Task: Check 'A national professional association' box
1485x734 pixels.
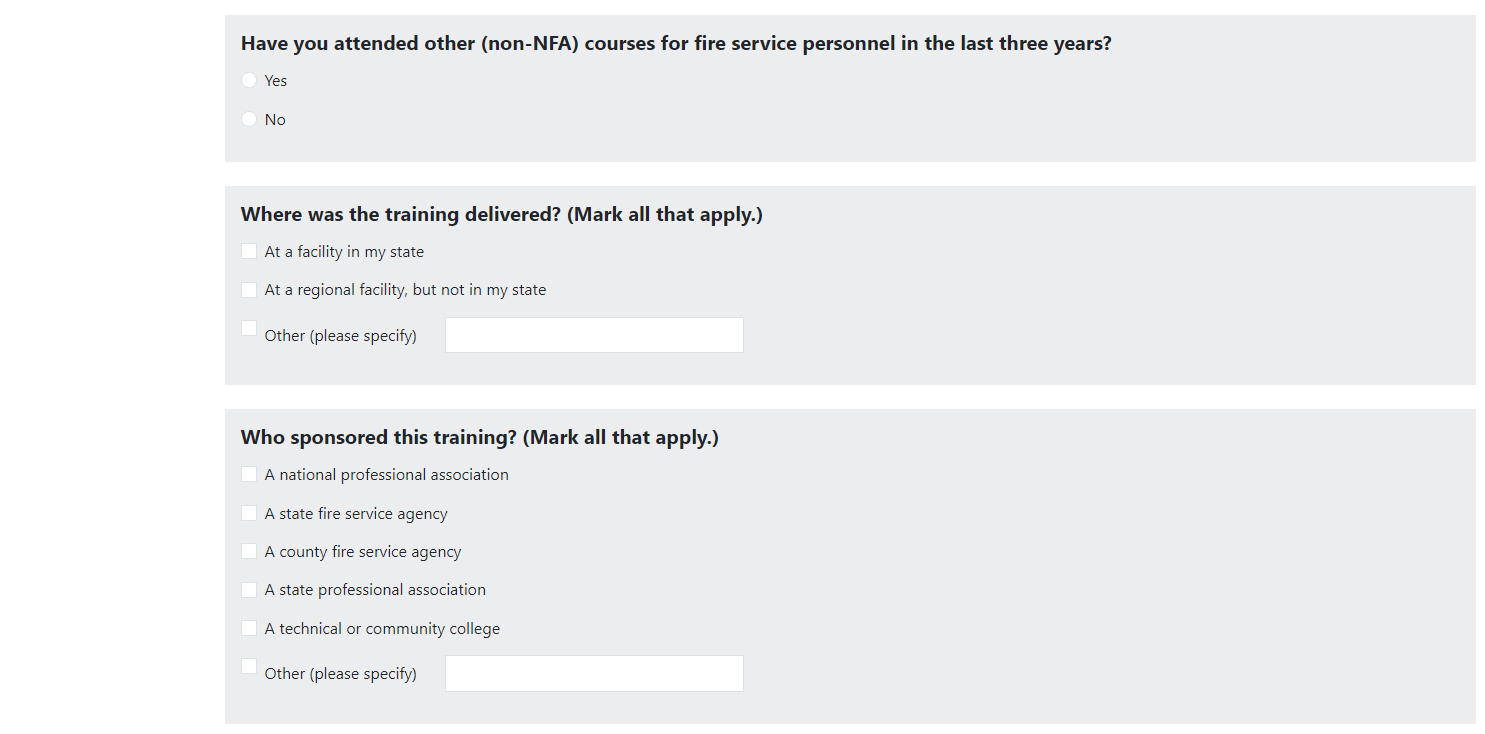Action: [x=249, y=474]
